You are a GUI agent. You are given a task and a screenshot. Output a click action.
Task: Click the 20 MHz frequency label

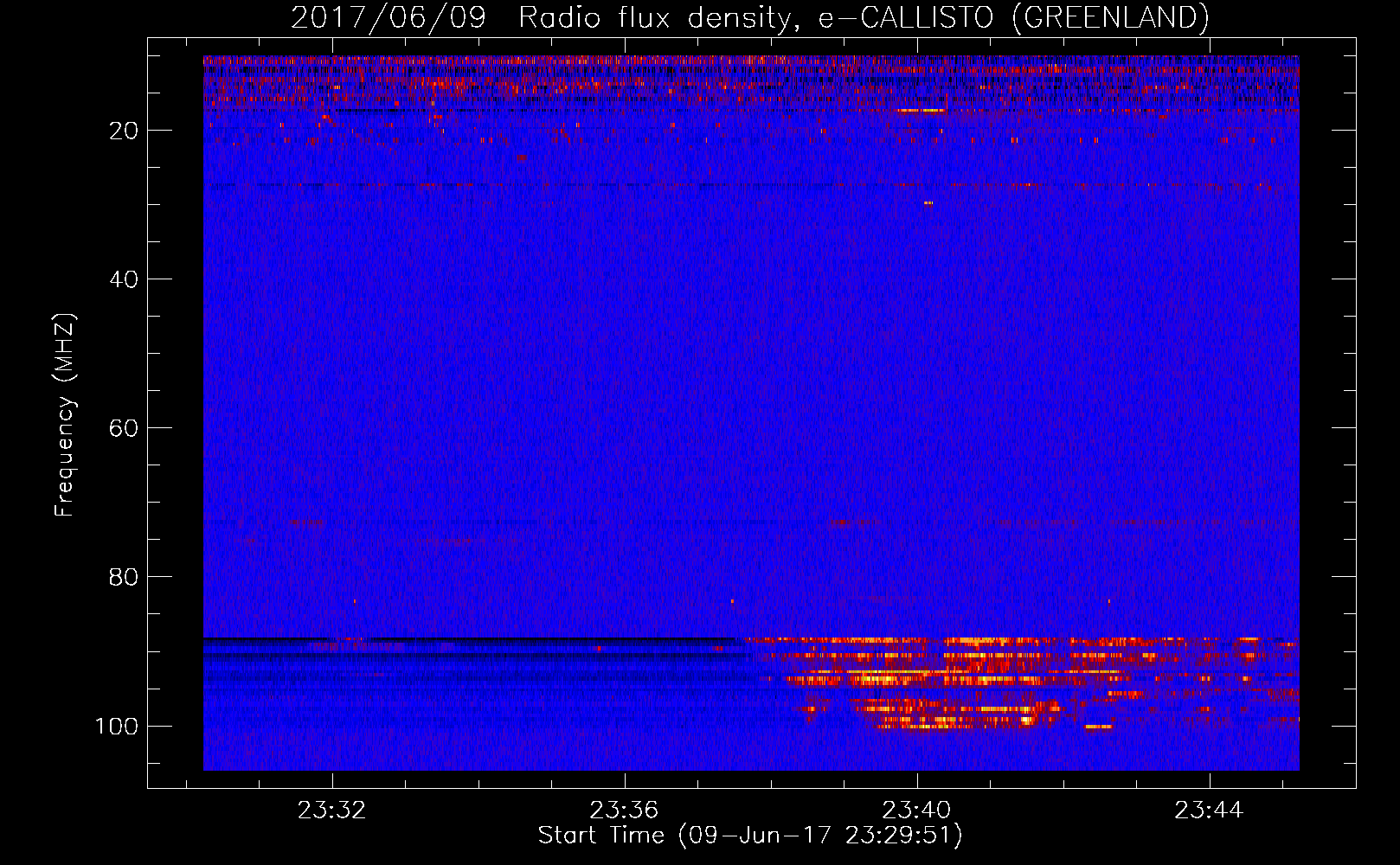[x=124, y=131]
